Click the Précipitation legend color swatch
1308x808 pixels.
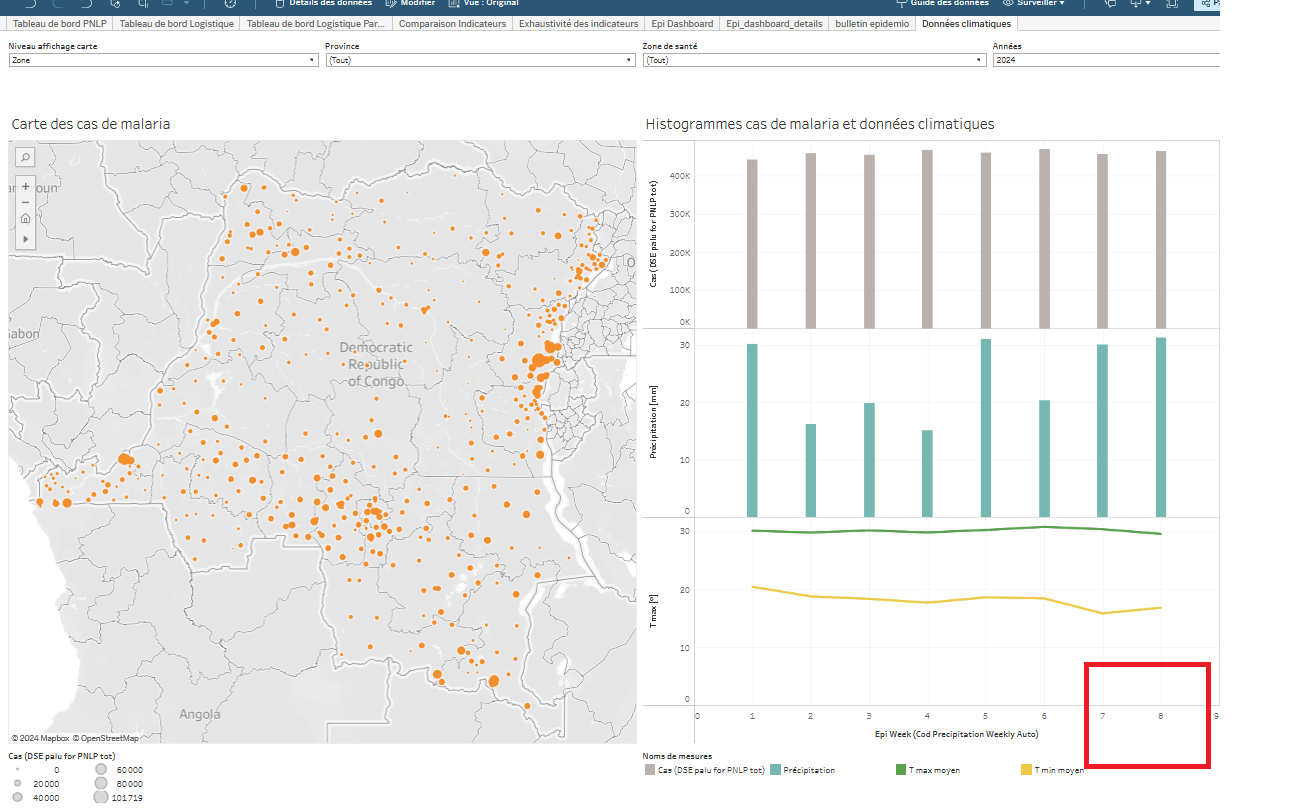776,770
